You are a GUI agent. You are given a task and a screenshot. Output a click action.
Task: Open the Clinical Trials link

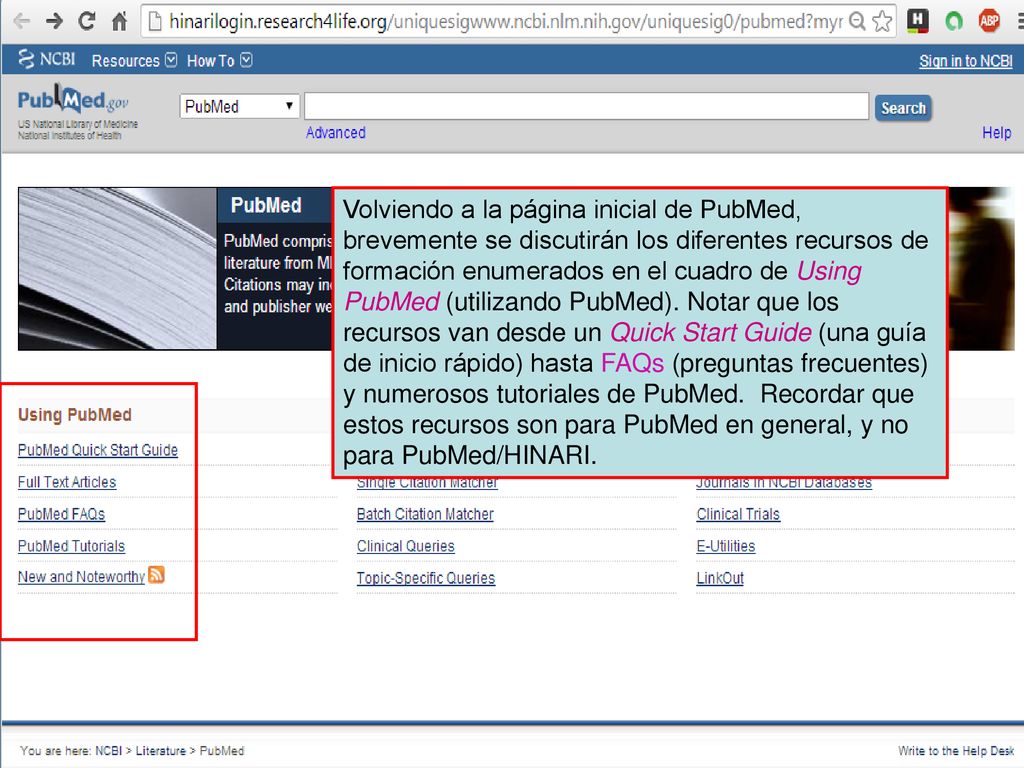point(738,514)
